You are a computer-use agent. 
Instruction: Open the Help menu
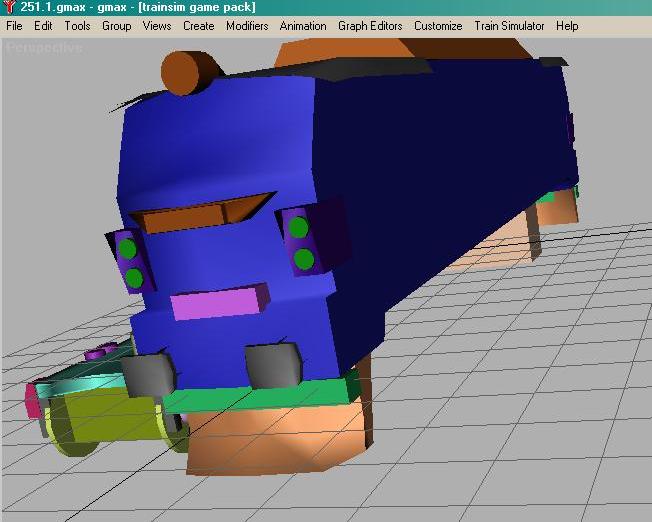point(567,26)
